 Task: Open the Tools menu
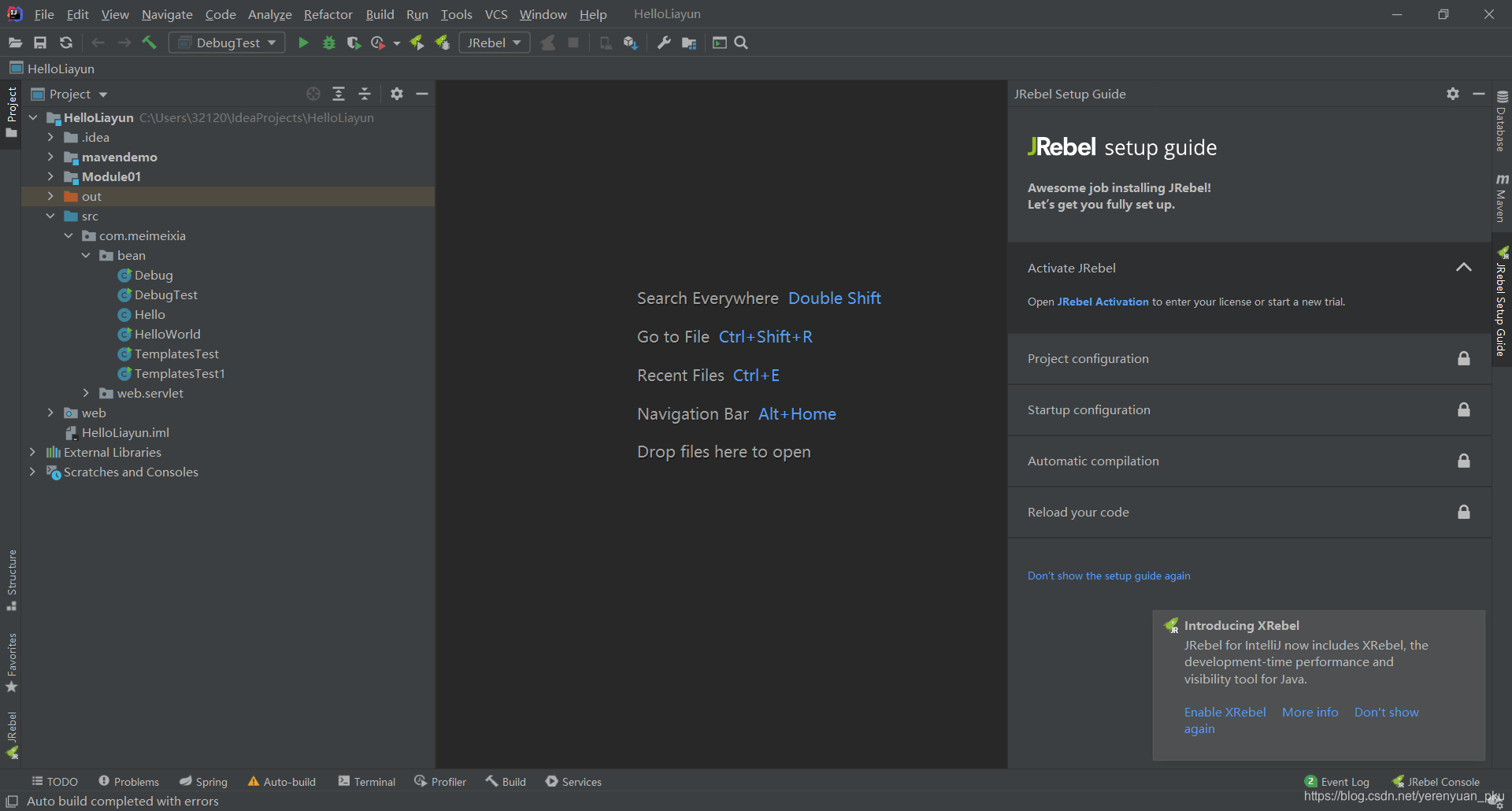(x=456, y=14)
